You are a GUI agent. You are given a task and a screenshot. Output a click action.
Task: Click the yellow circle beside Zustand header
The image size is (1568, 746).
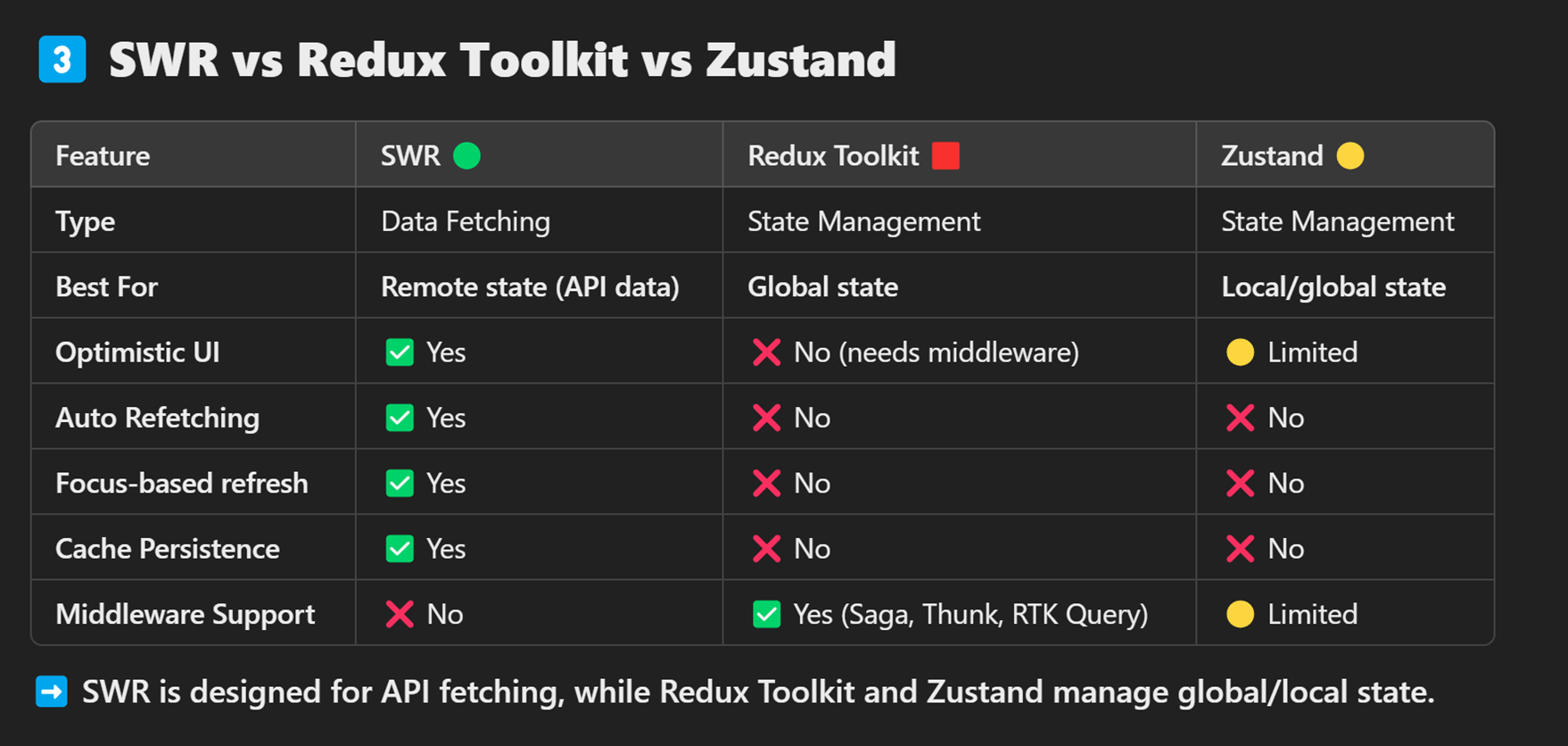[x=1350, y=156]
